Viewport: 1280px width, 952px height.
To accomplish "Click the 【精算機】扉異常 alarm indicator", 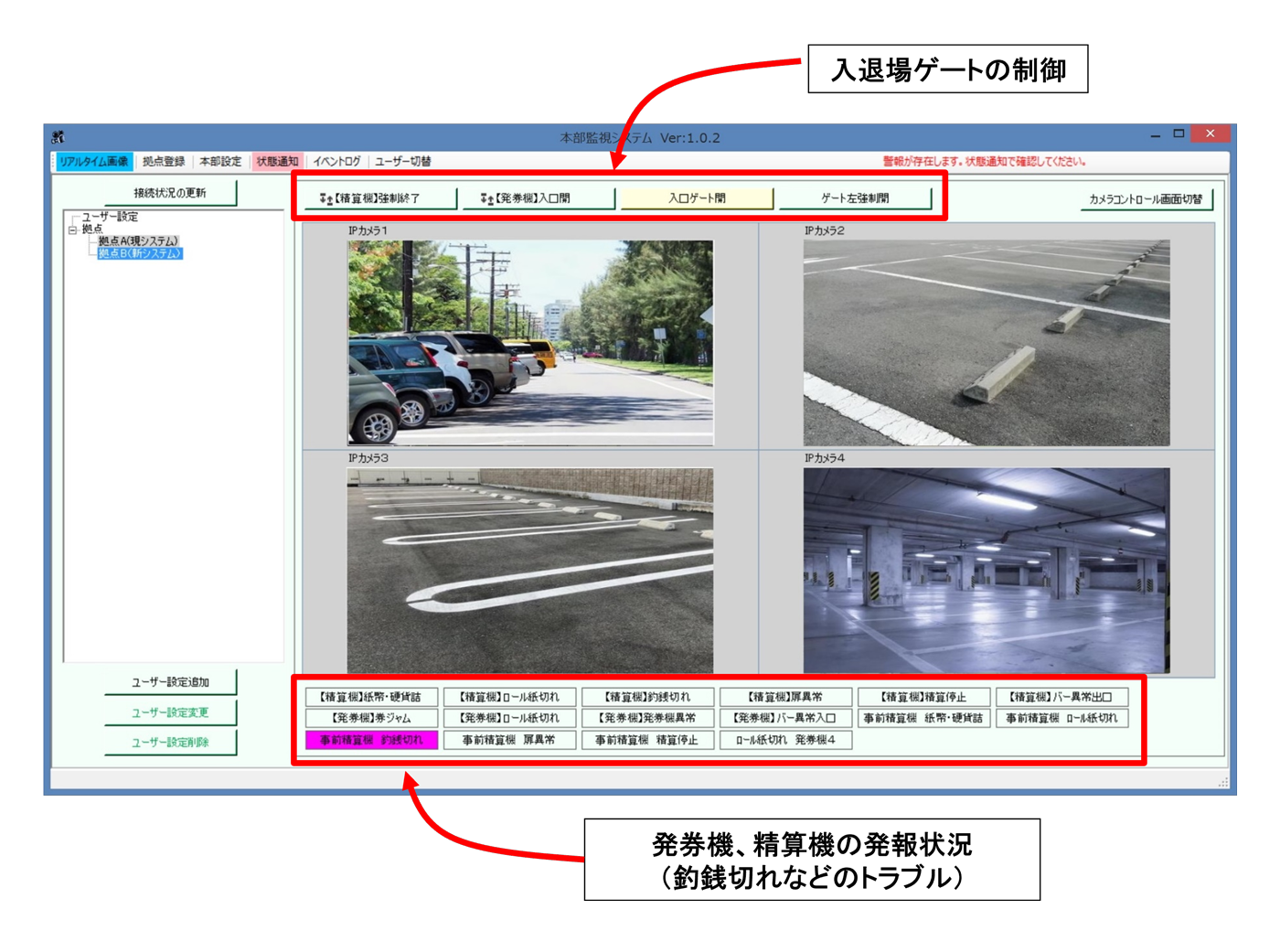I will click(785, 697).
